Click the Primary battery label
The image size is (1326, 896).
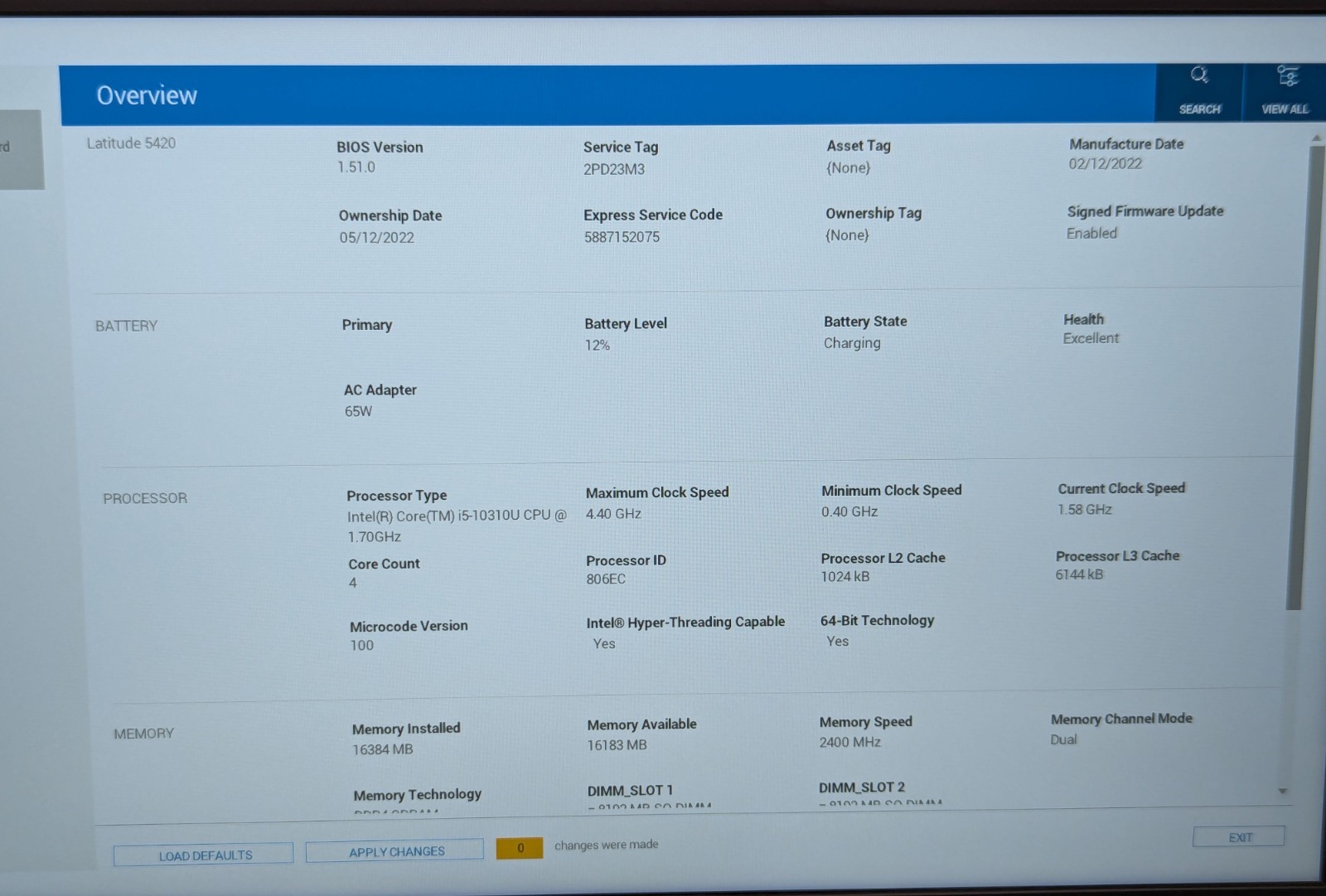pos(366,325)
